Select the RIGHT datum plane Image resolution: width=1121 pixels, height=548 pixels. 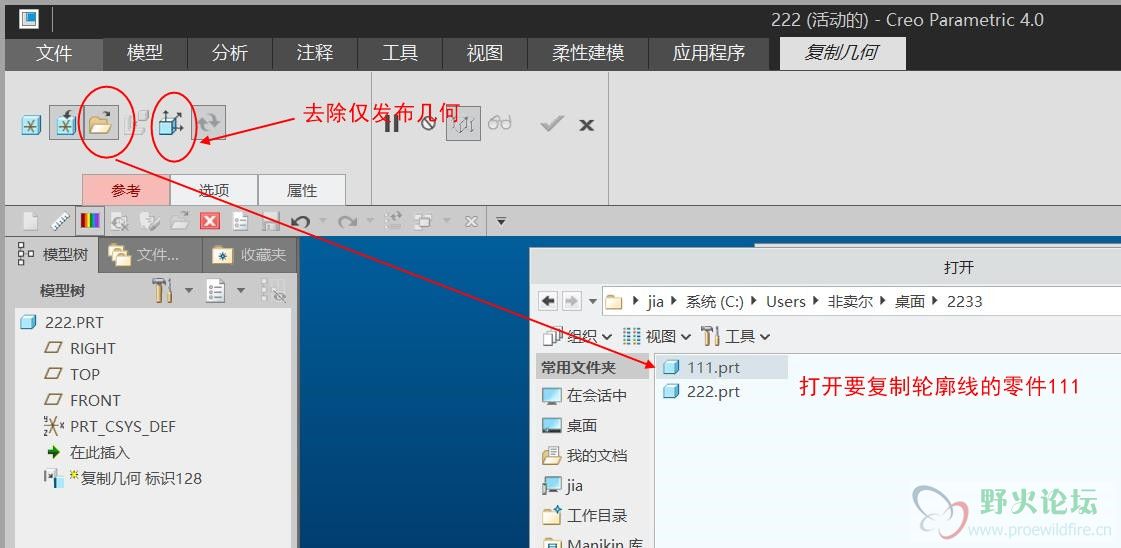click(x=80, y=349)
